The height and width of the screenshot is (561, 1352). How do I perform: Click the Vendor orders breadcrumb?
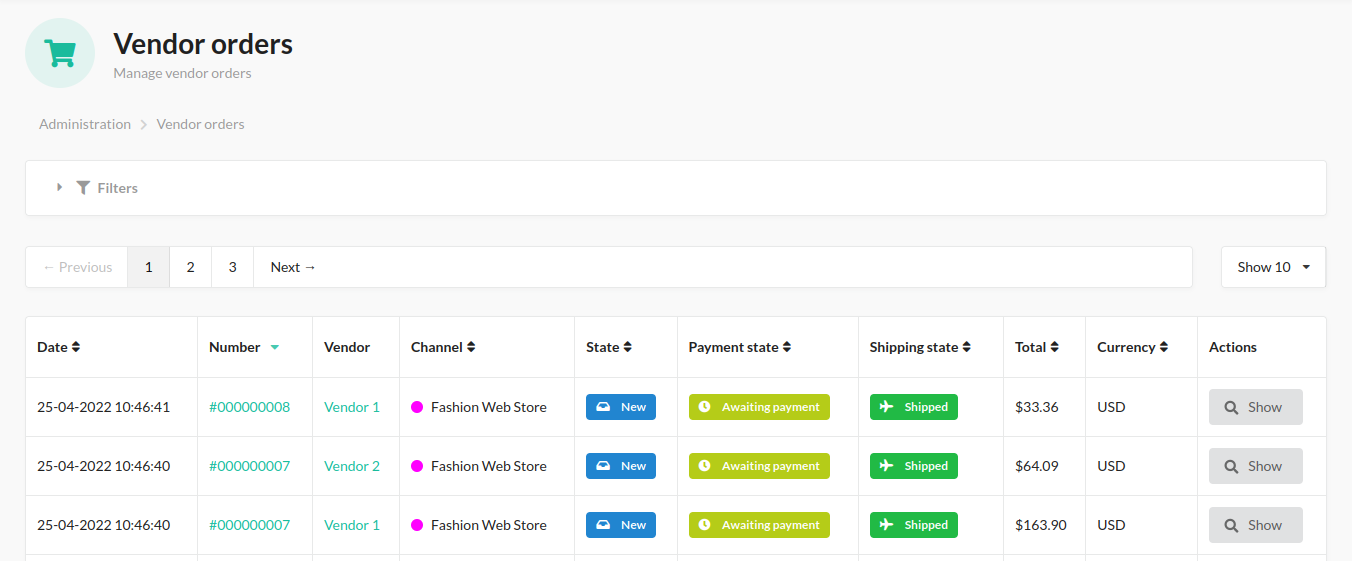click(x=200, y=124)
